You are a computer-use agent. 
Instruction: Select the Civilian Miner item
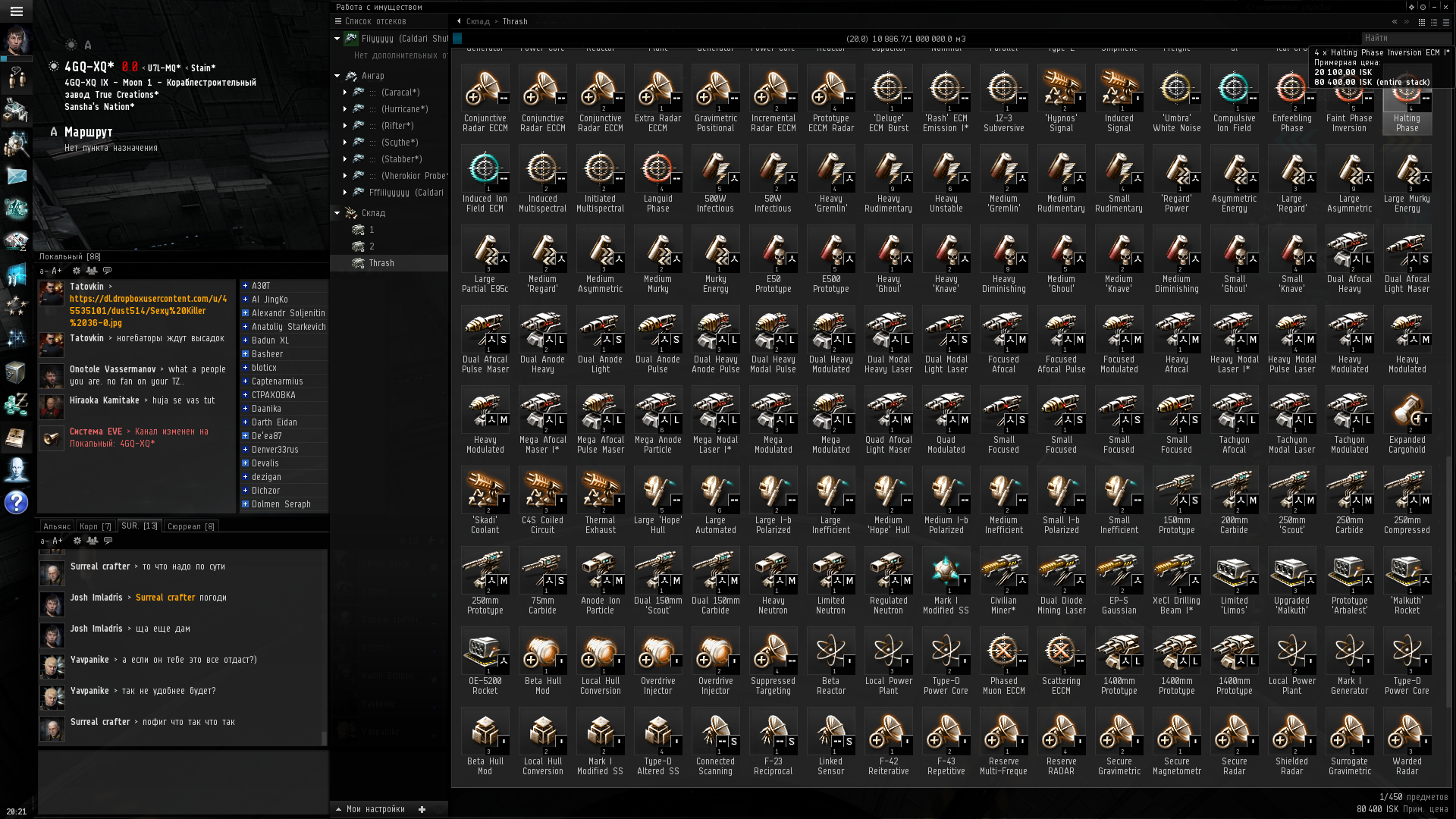(x=1003, y=581)
